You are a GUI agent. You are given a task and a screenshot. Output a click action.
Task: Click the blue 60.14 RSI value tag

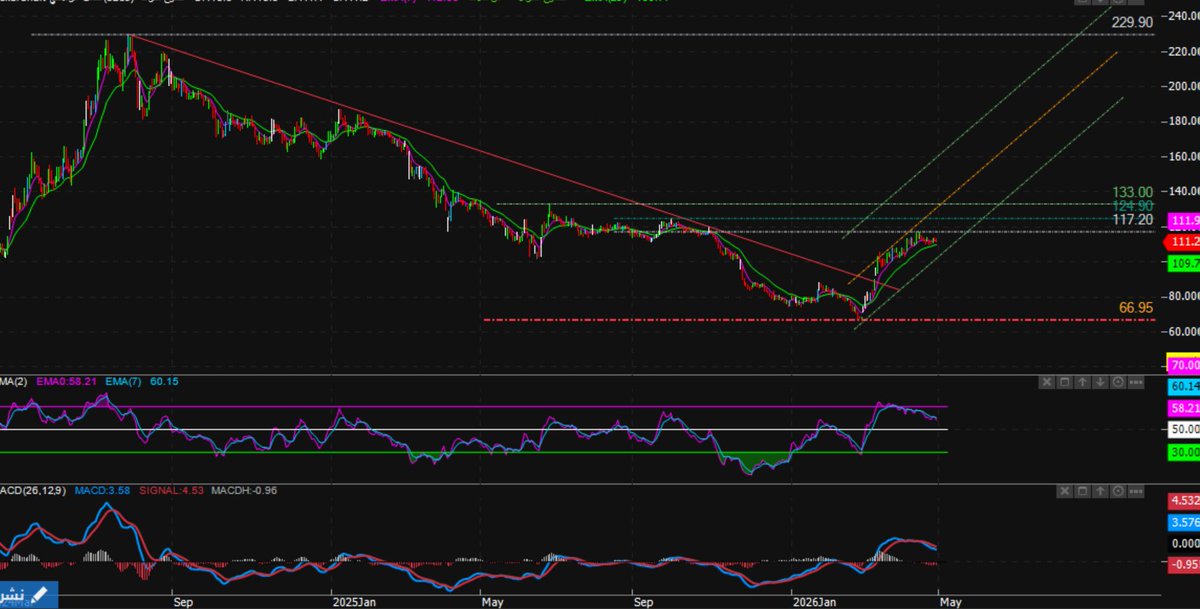tap(1184, 386)
